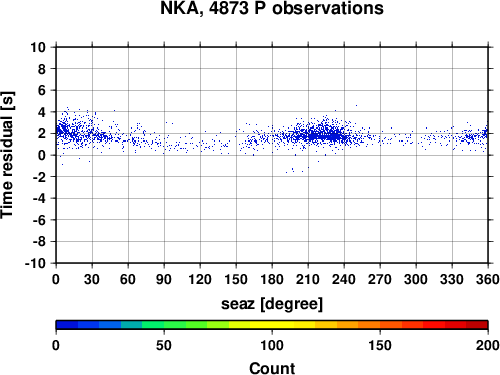Click the colorbar tick label 100
The image size is (500, 375).
272,345
